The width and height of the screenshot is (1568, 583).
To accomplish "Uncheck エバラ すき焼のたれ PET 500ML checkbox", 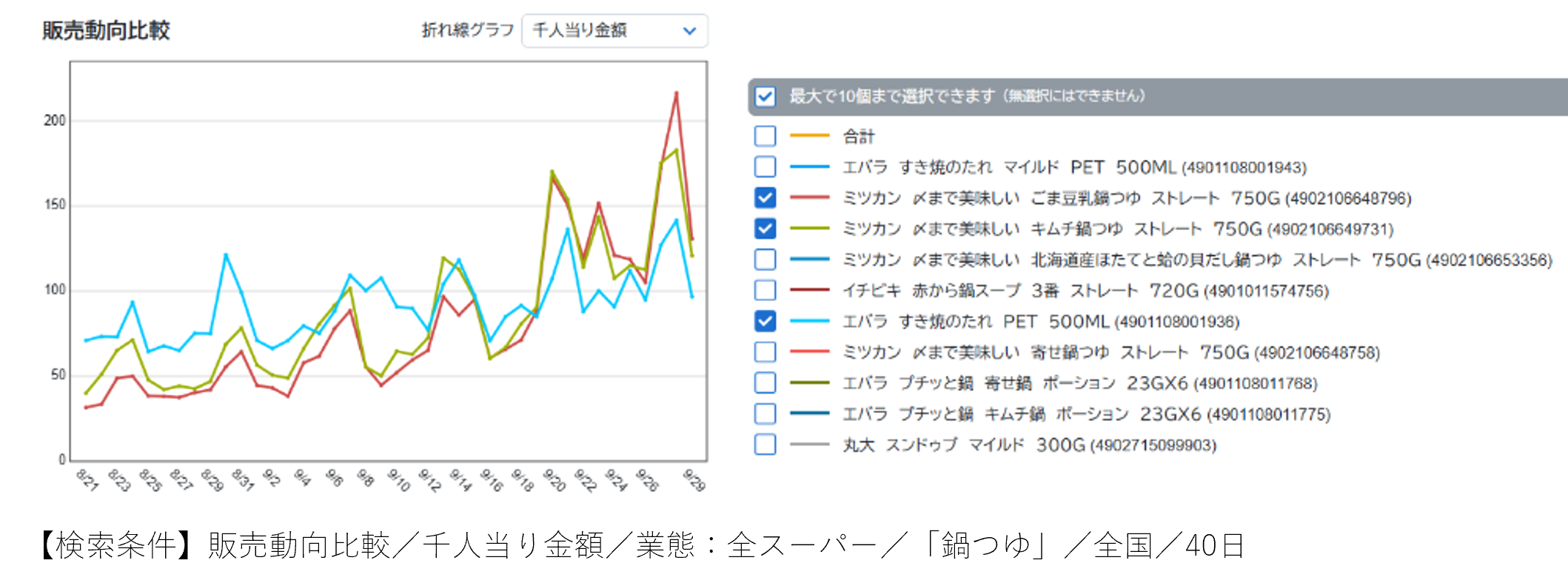I will click(x=765, y=321).
